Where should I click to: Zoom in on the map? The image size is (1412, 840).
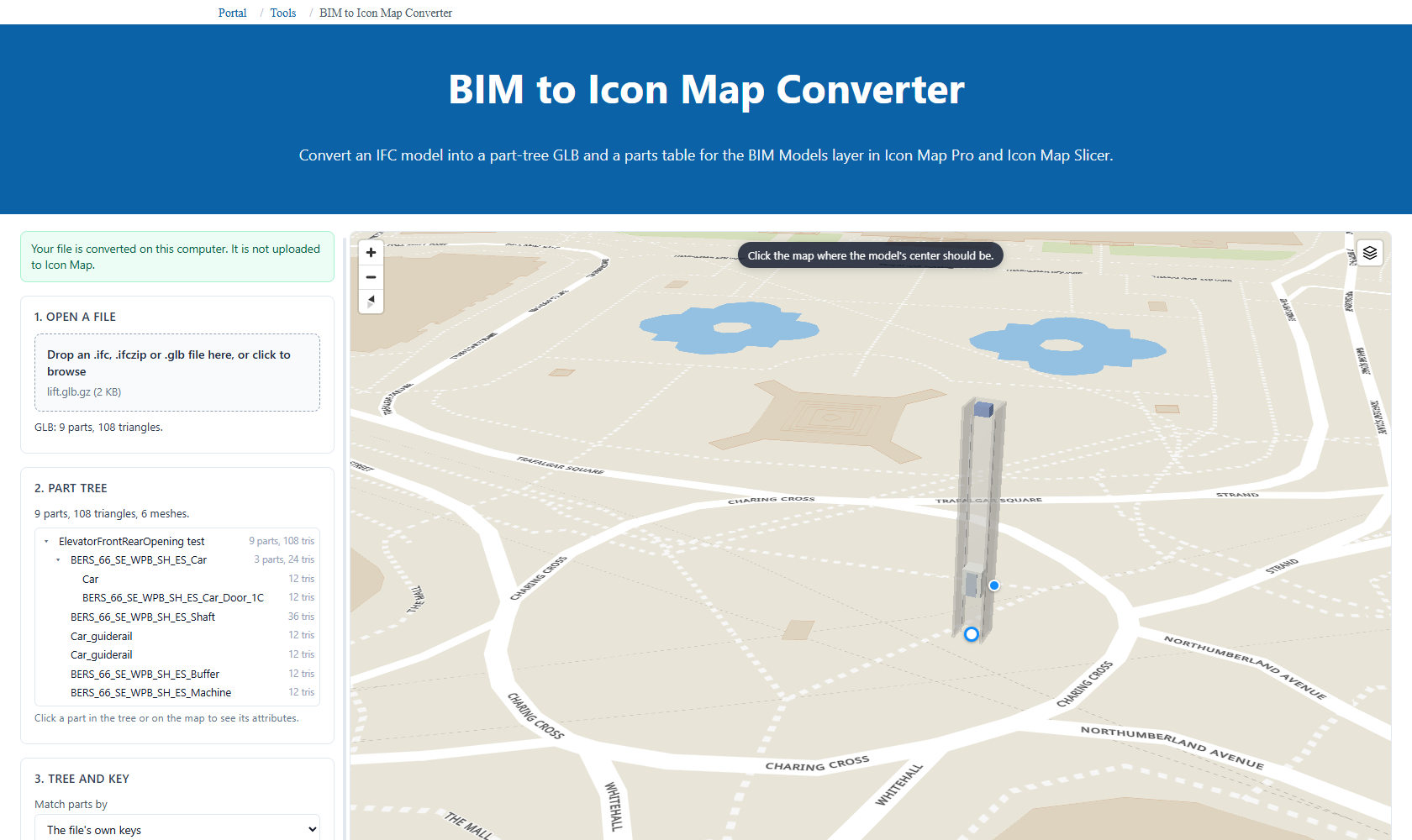click(371, 252)
